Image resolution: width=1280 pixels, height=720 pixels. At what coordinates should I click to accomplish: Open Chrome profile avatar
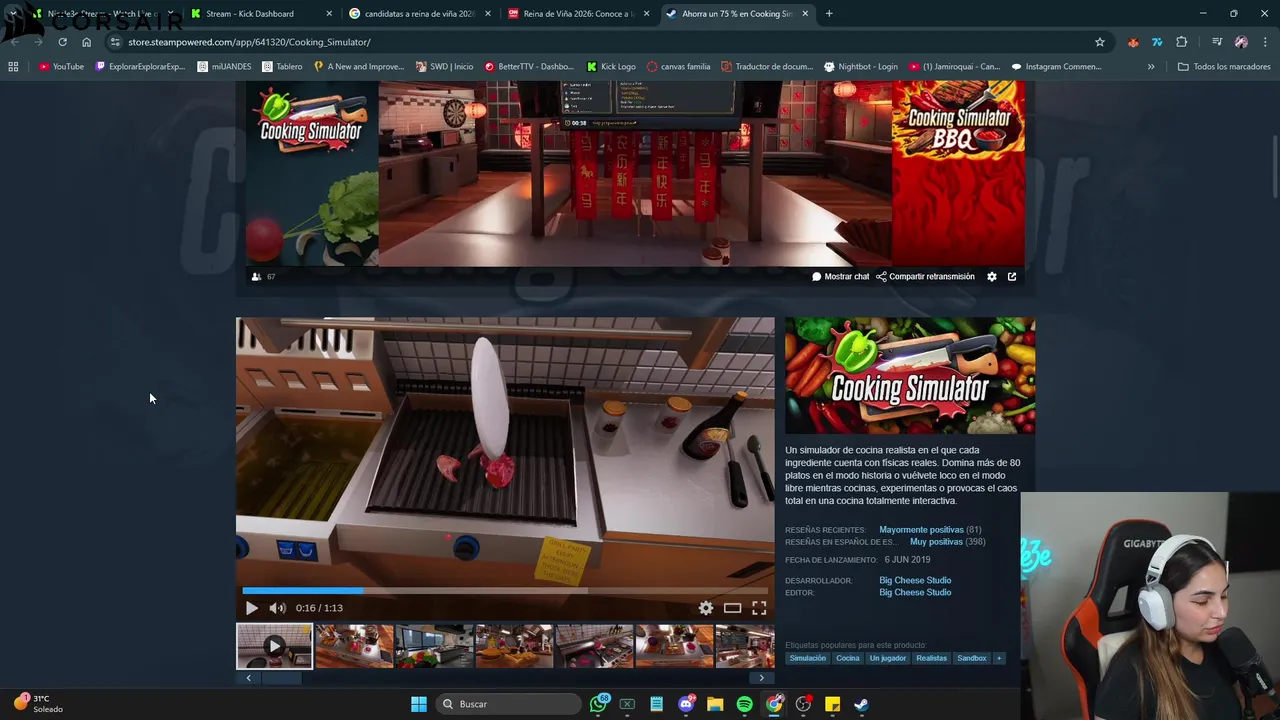point(1241,42)
